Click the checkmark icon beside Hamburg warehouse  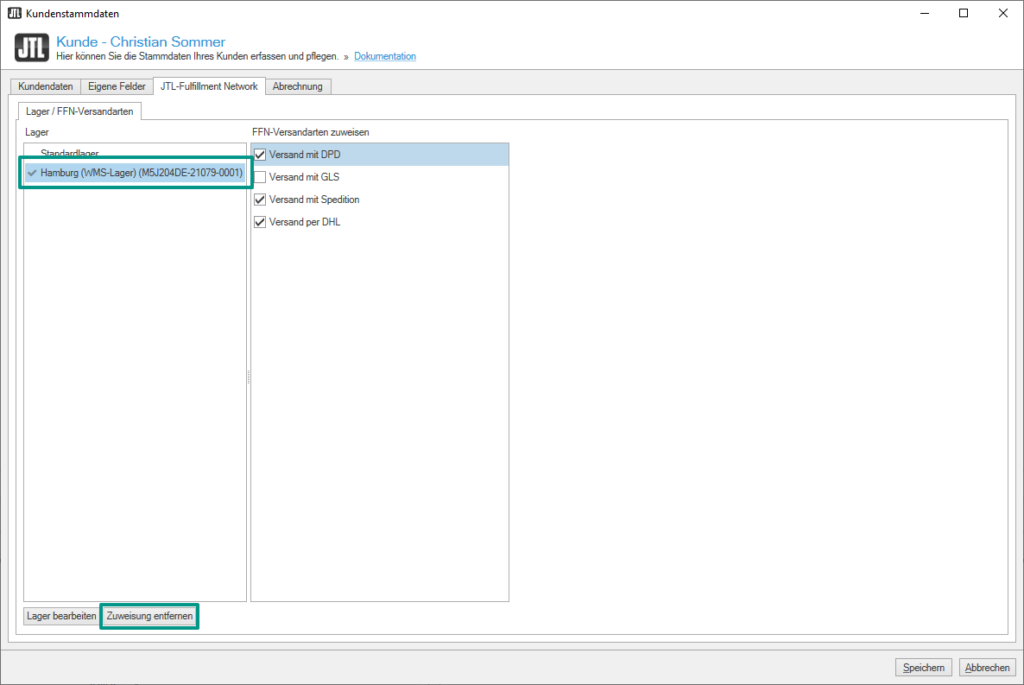(x=32, y=173)
